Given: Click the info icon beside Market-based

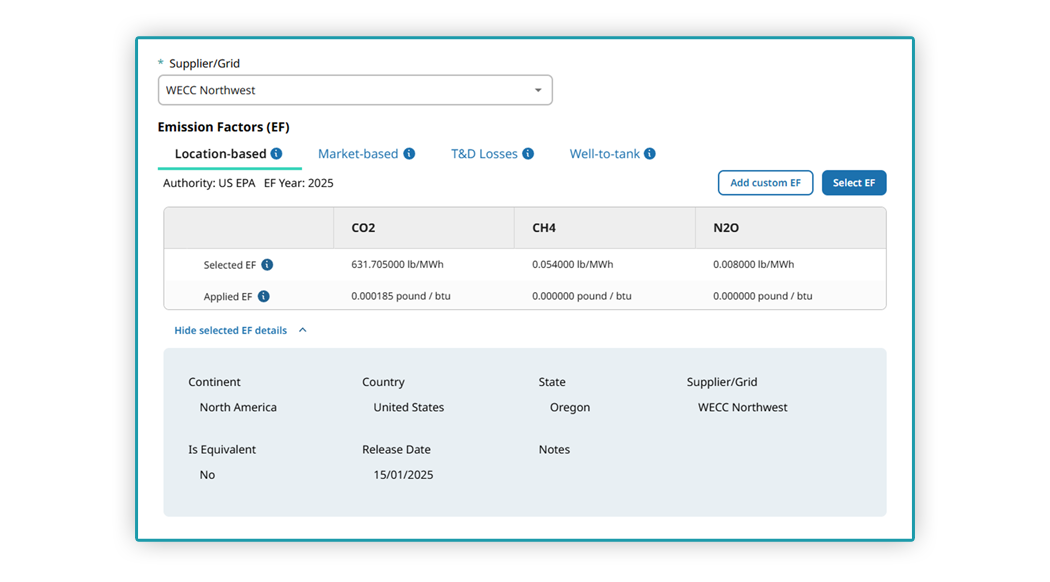Looking at the screenshot, I should pyautogui.click(x=409, y=154).
